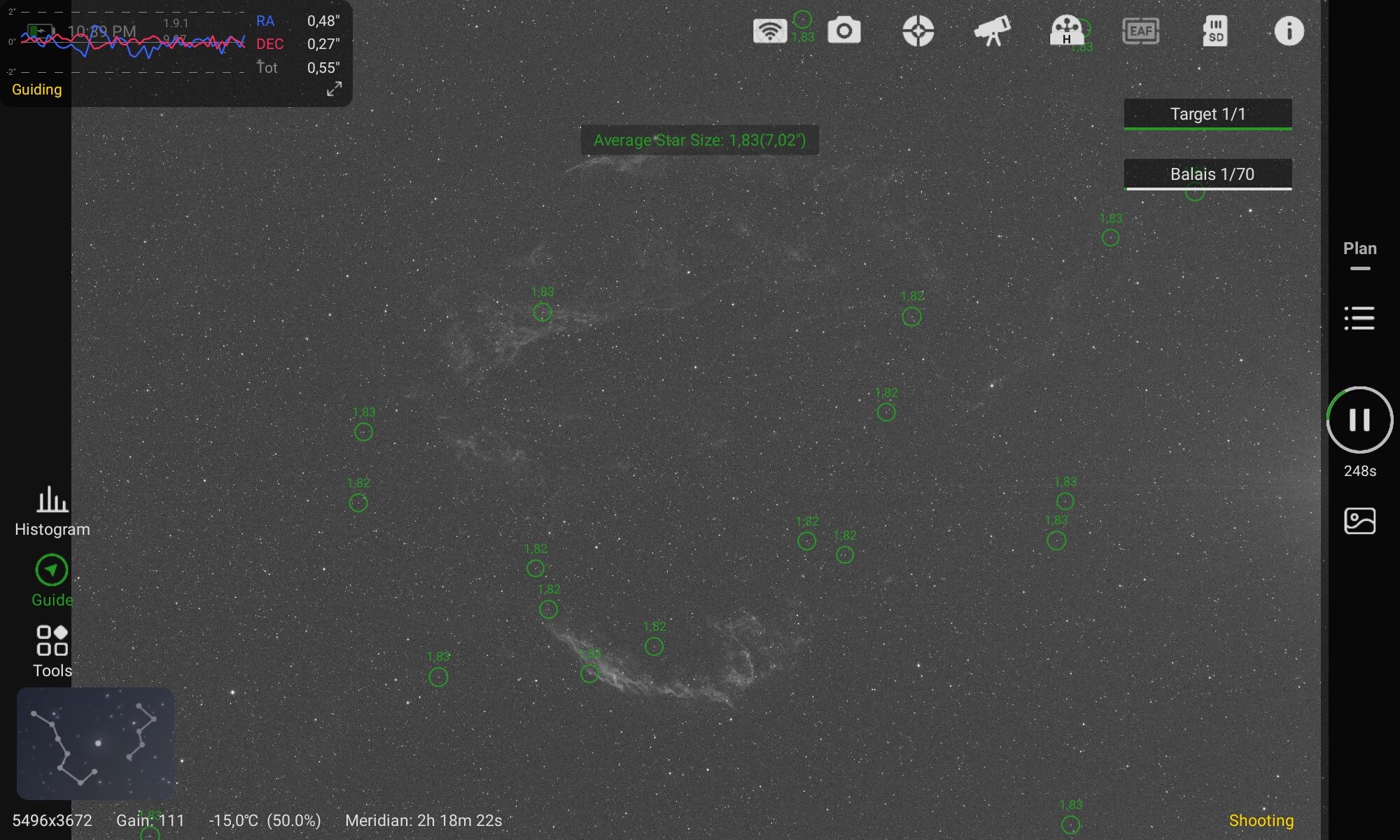
Task: Open the EAF focuser settings
Action: pyautogui.click(x=1140, y=31)
